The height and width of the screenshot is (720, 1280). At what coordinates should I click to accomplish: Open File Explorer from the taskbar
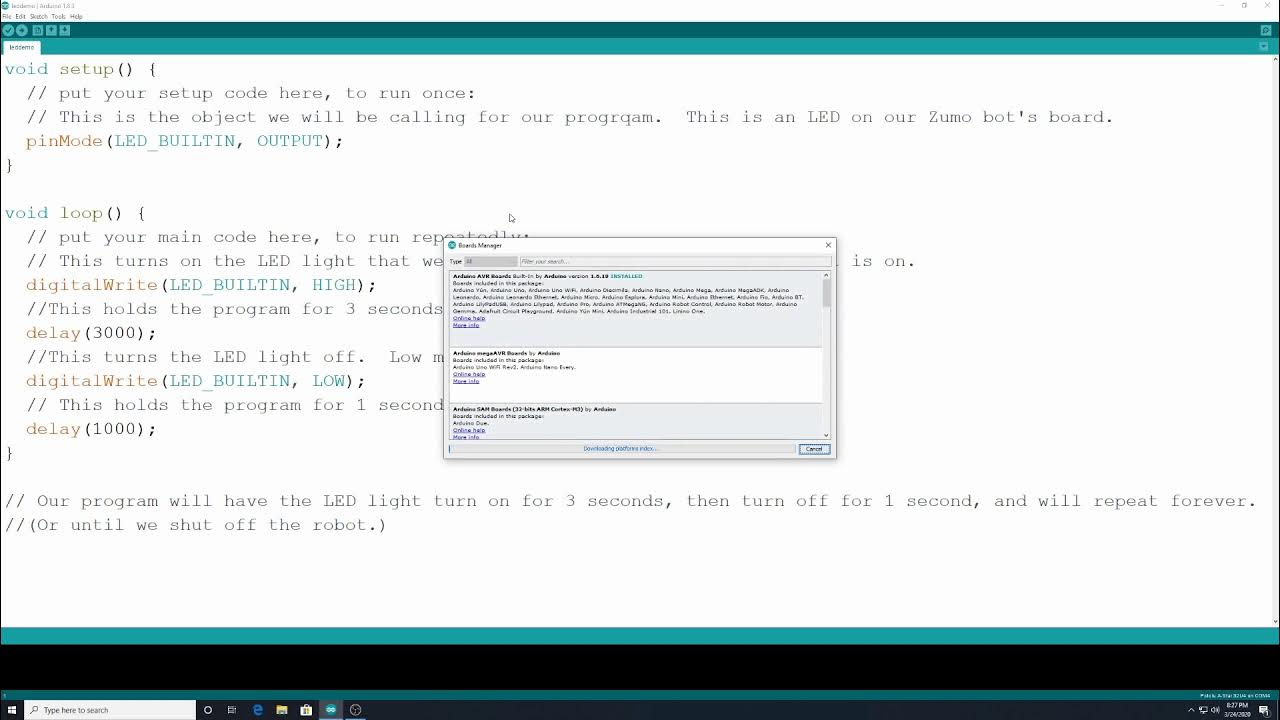(282, 710)
